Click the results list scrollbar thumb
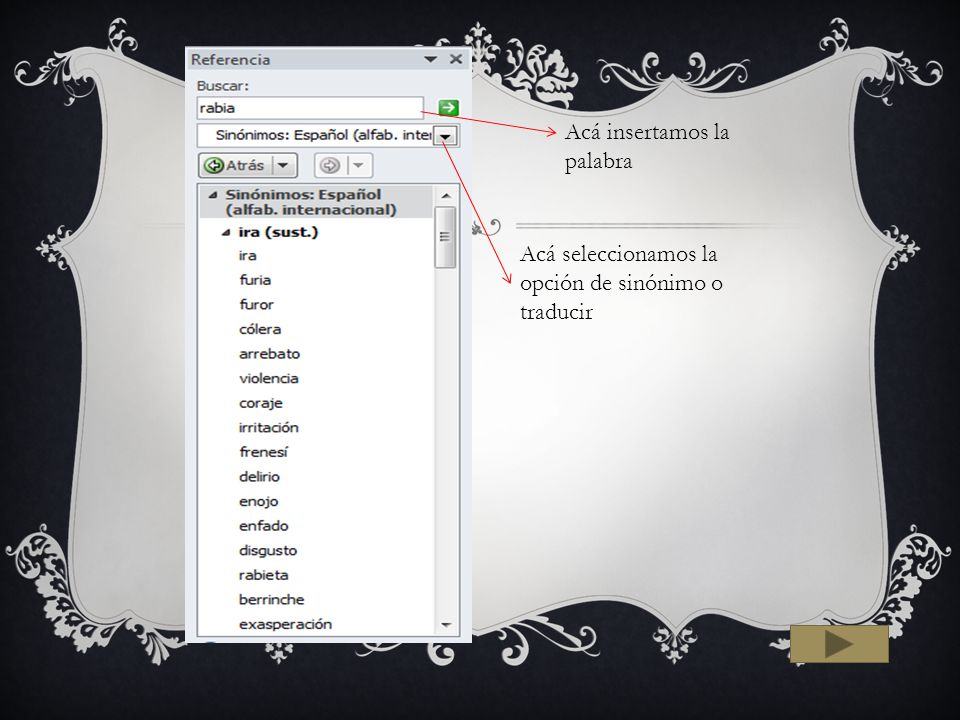 (445, 237)
